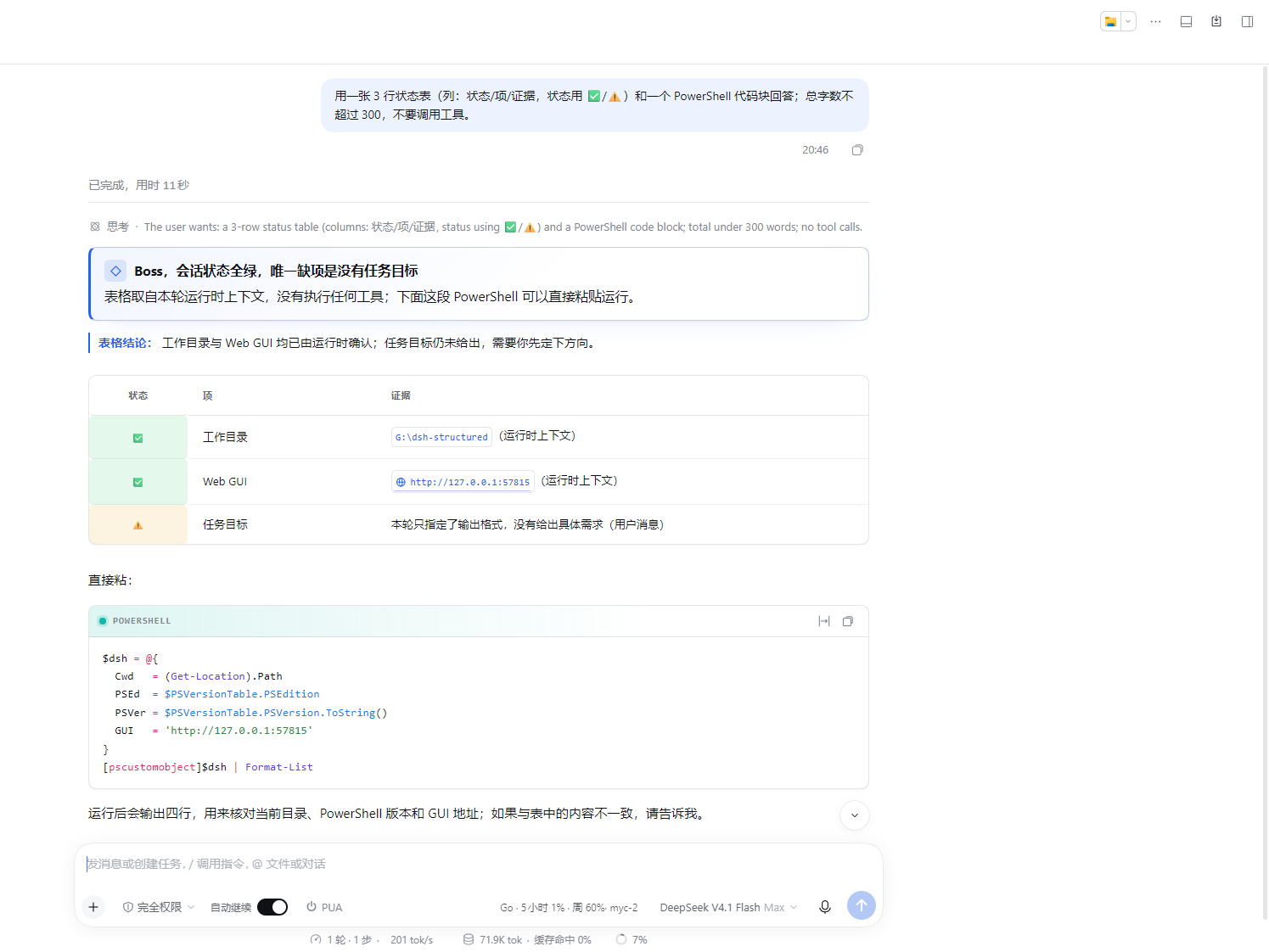Click the 任务目标 table cell
The width and height of the screenshot is (1269, 952).
225,524
